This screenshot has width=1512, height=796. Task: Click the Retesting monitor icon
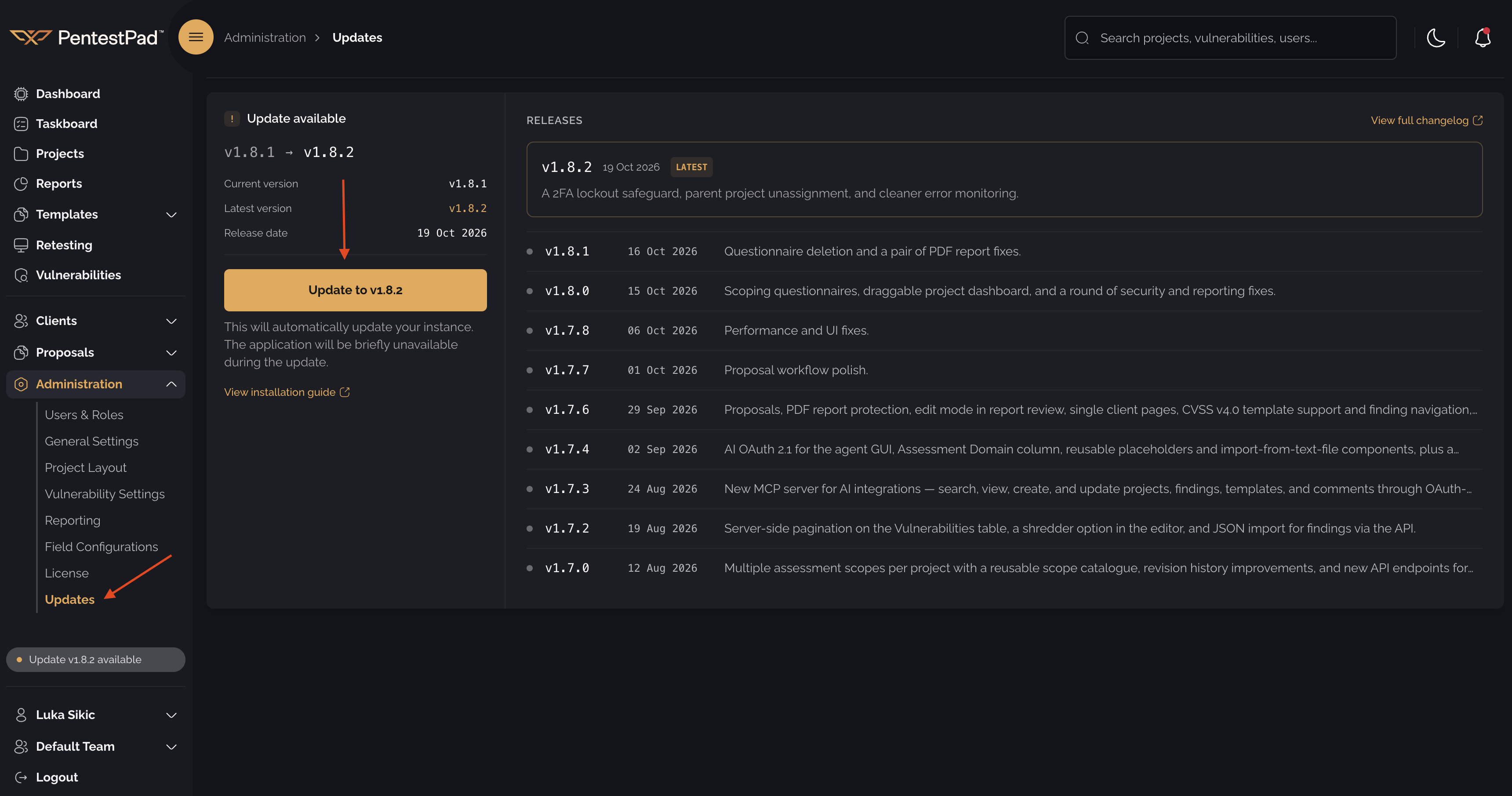[21, 245]
